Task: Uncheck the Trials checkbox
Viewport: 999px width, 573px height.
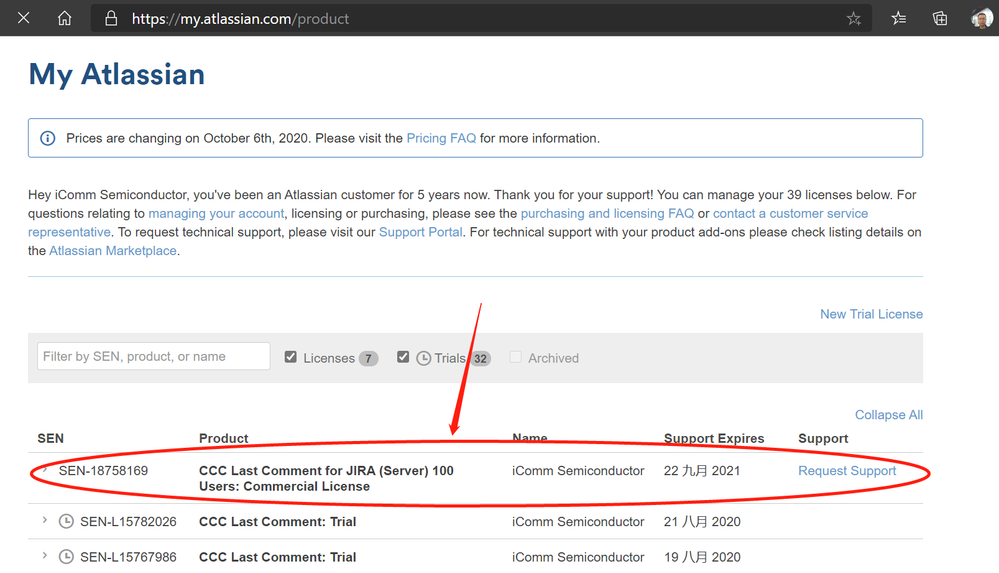Action: (403, 357)
